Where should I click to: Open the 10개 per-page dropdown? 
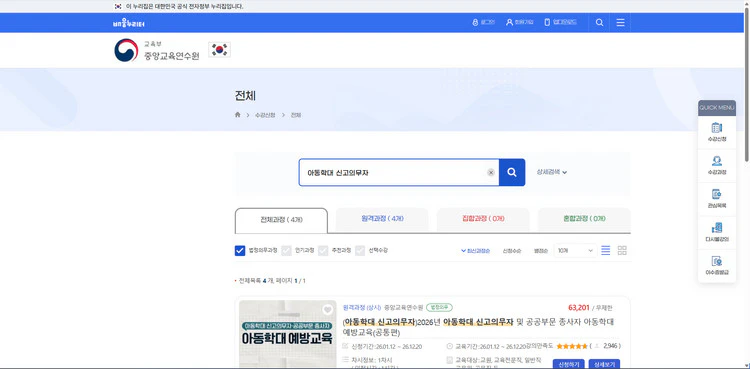tap(575, 250)
